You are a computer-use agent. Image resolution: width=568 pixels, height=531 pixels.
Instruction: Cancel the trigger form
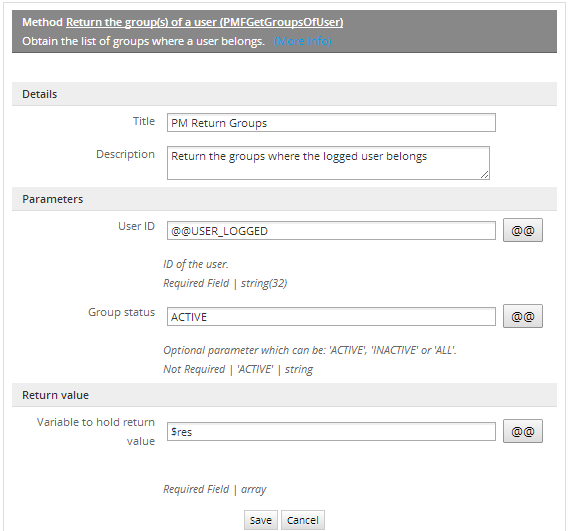click(x=302, y=520)
